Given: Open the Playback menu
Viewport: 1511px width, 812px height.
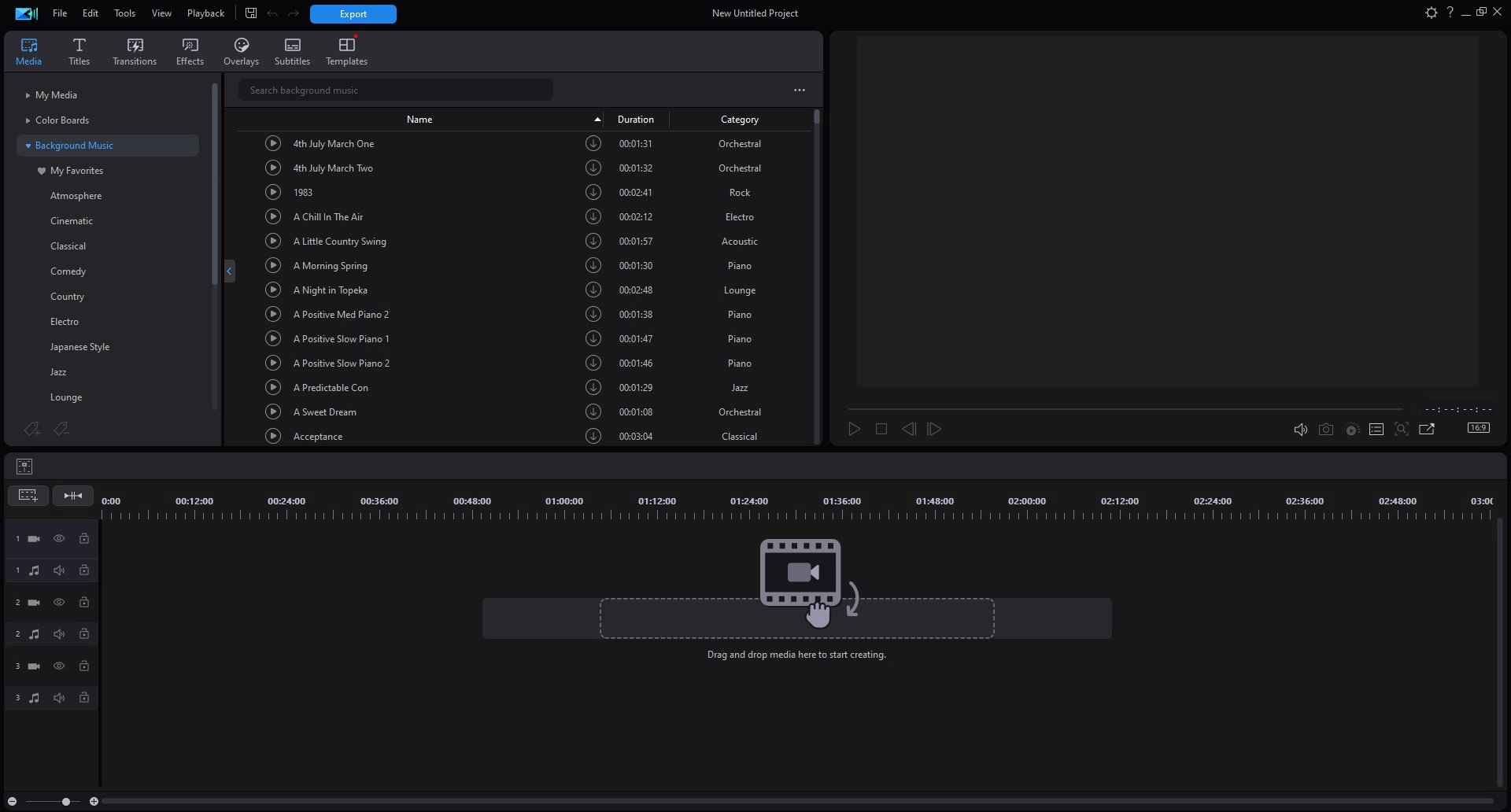Looking at the screenshot, I should coord(205,13).
